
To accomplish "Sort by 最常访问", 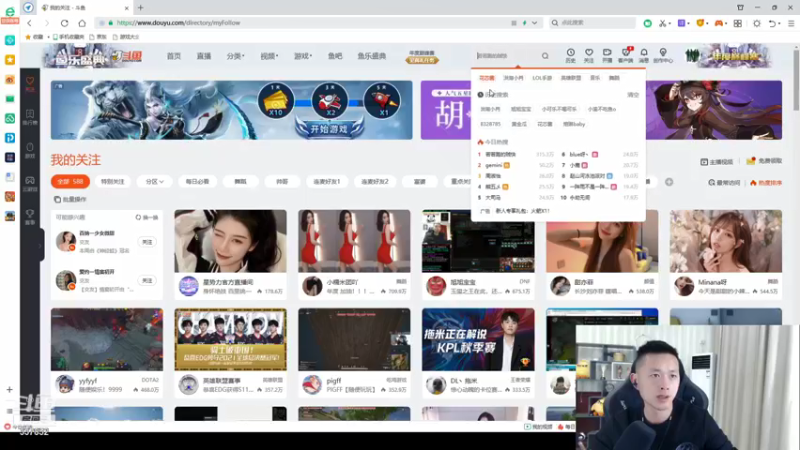I will tap(724, 183).
